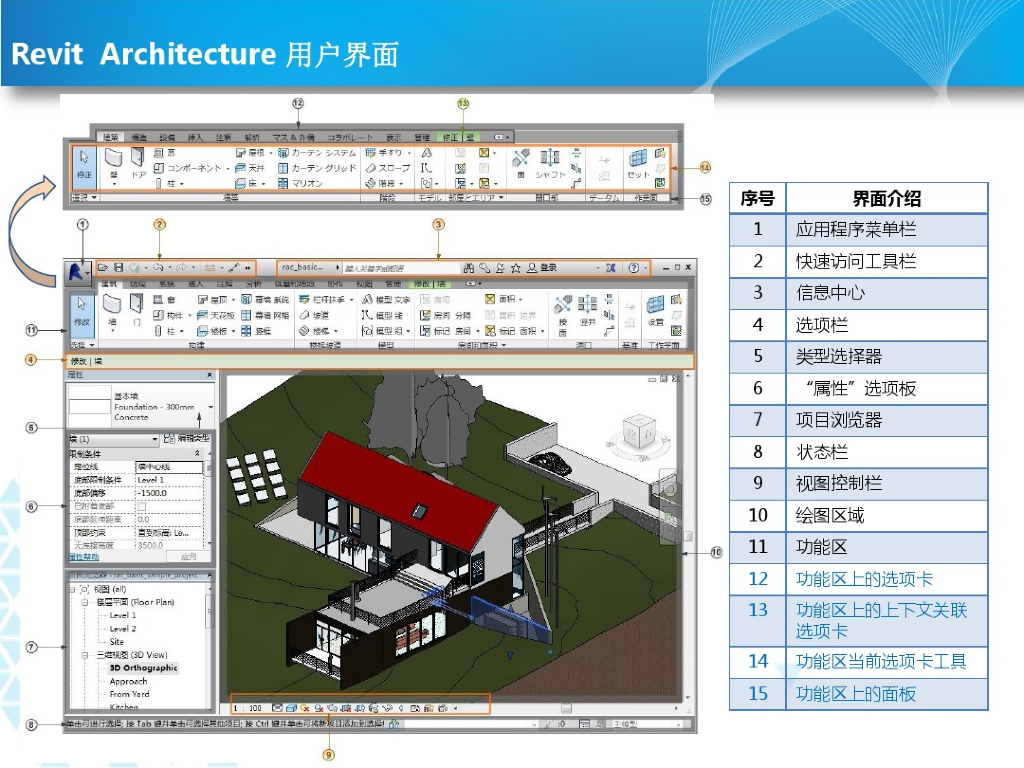Open the 属性帮助 properties help link
This screenshot has height=768, width=1024.
pos(84,557)
